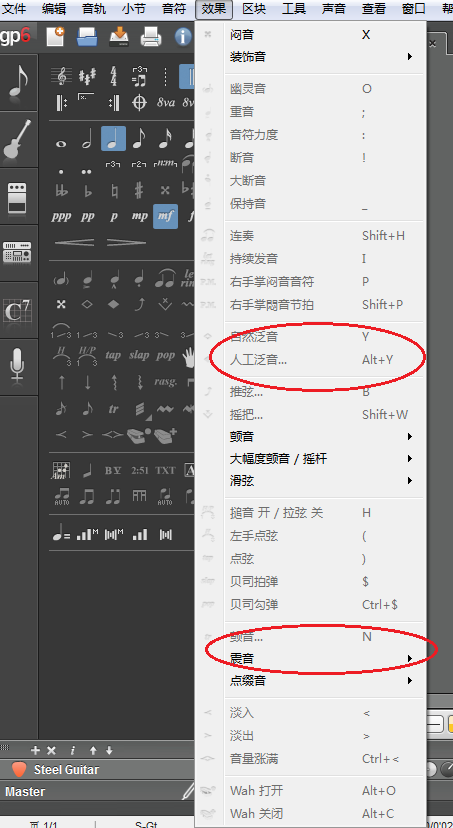Choose 闷音 from the effects menu
Screen dimensions: 453x828
320,35
